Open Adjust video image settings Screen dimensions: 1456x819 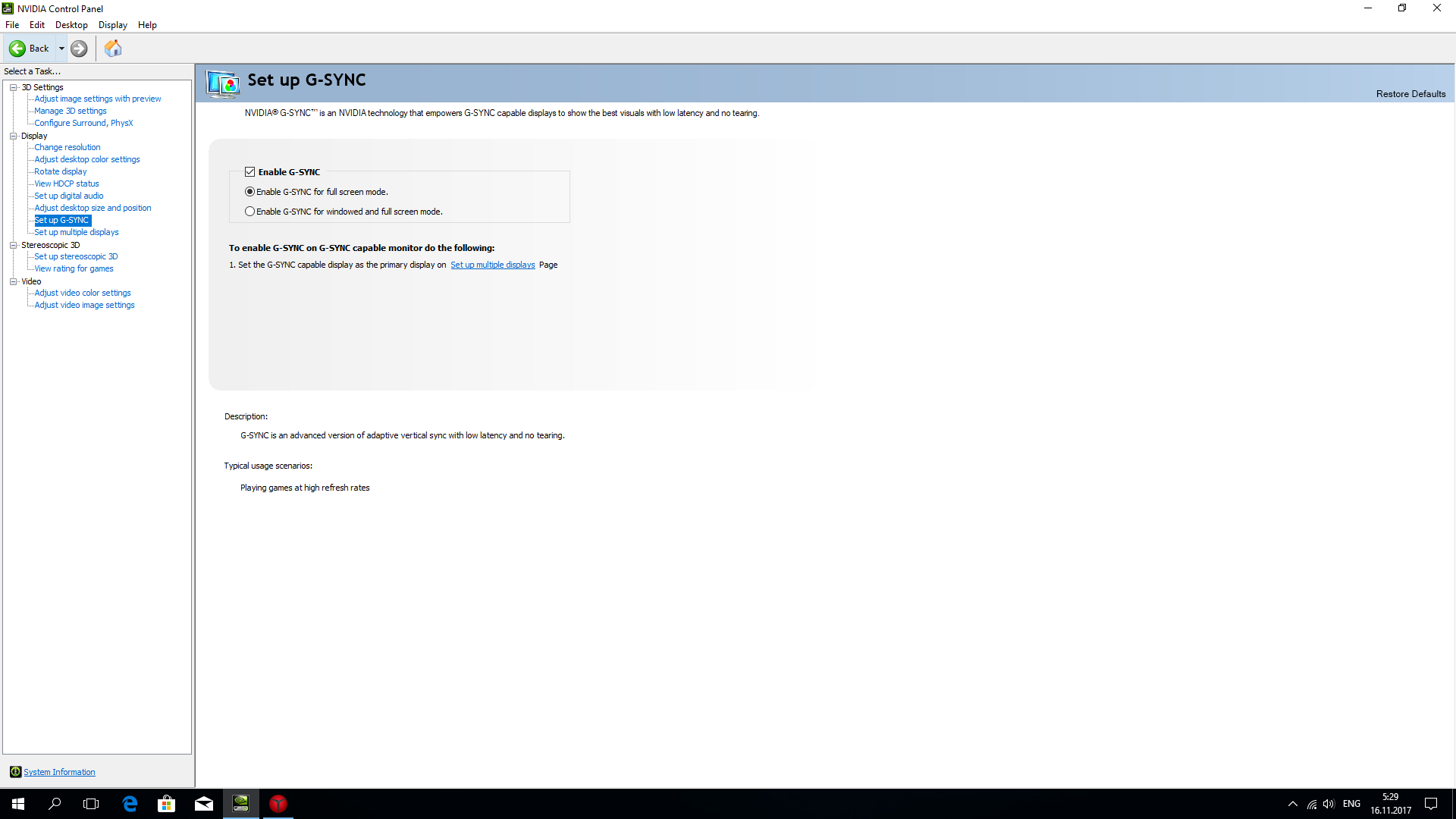click(84, 305)
